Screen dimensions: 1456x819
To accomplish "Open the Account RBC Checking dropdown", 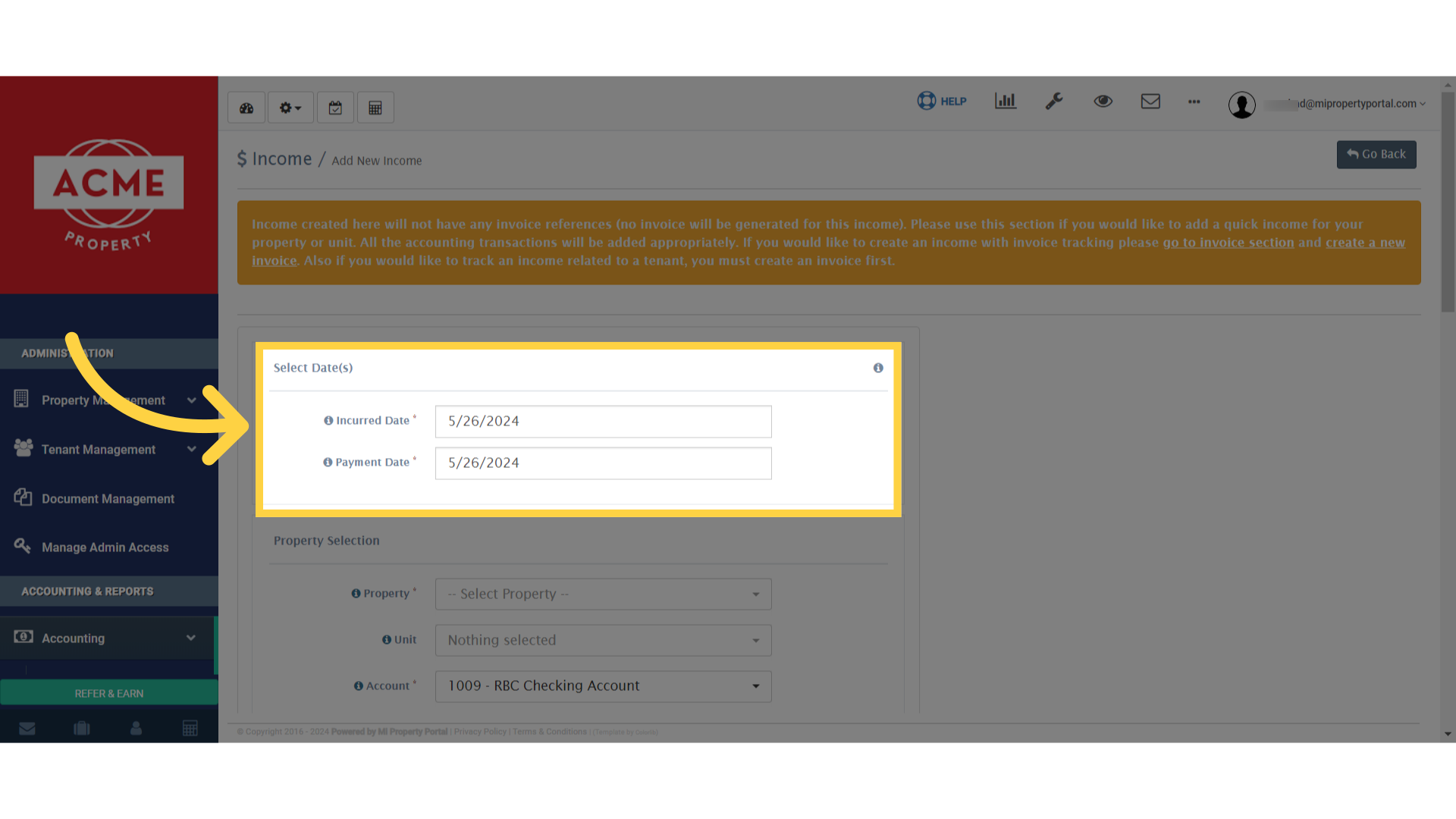I will point(604,686).
